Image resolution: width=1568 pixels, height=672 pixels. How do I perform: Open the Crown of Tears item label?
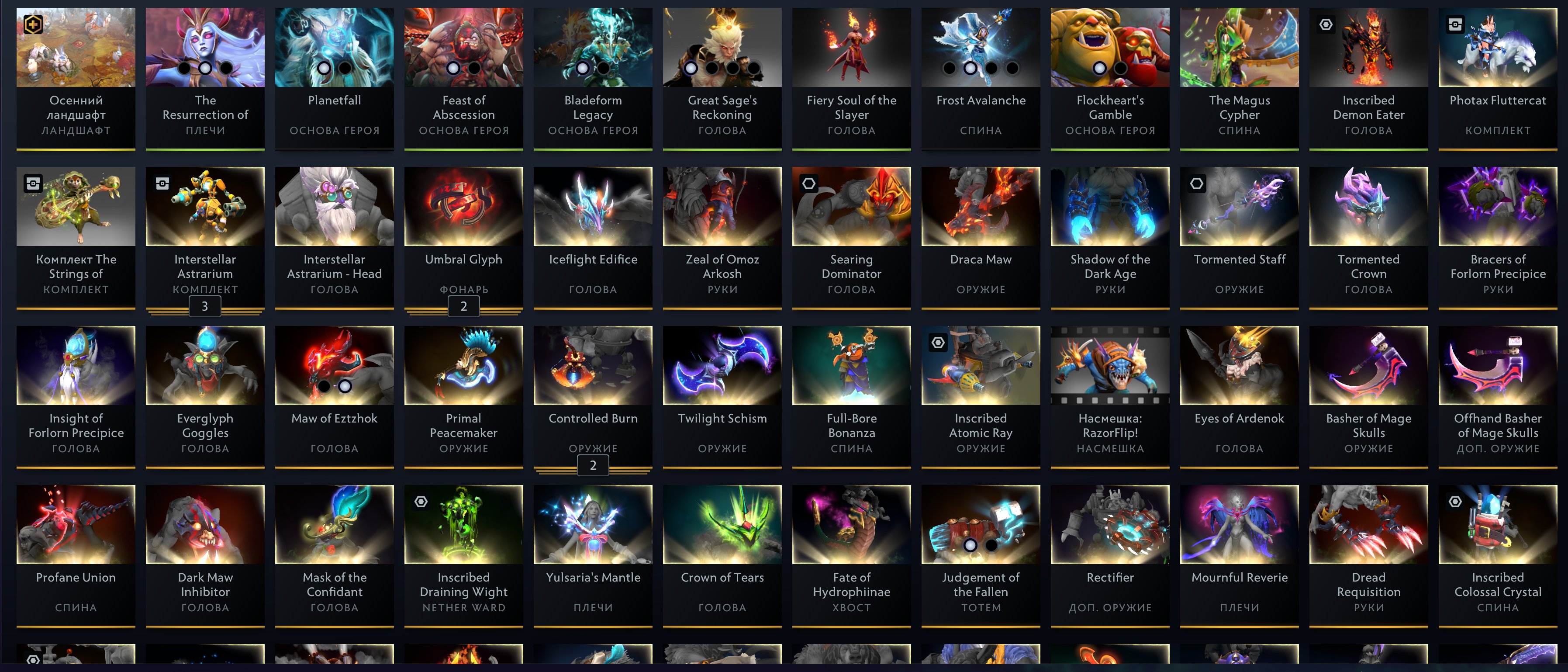tap(722, 578)
